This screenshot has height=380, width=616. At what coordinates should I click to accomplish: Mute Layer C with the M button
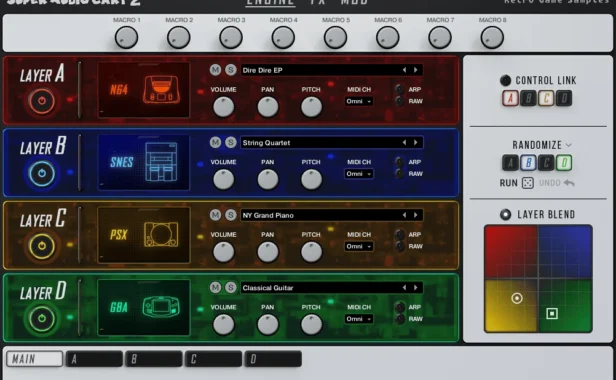(x=215, y=215)
